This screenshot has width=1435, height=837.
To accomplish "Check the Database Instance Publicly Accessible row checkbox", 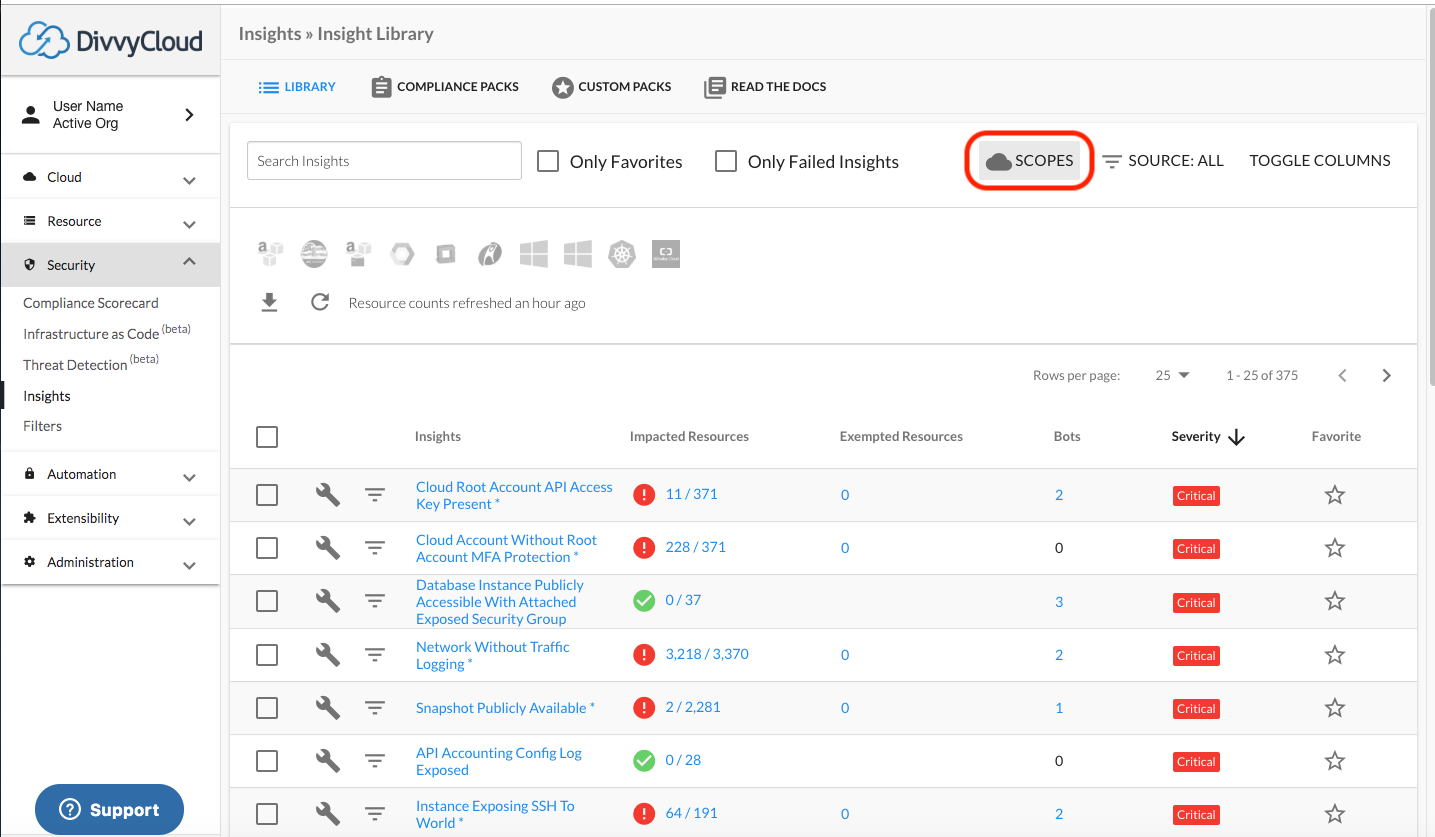I will pyautogui.click(x=267, y=601).
